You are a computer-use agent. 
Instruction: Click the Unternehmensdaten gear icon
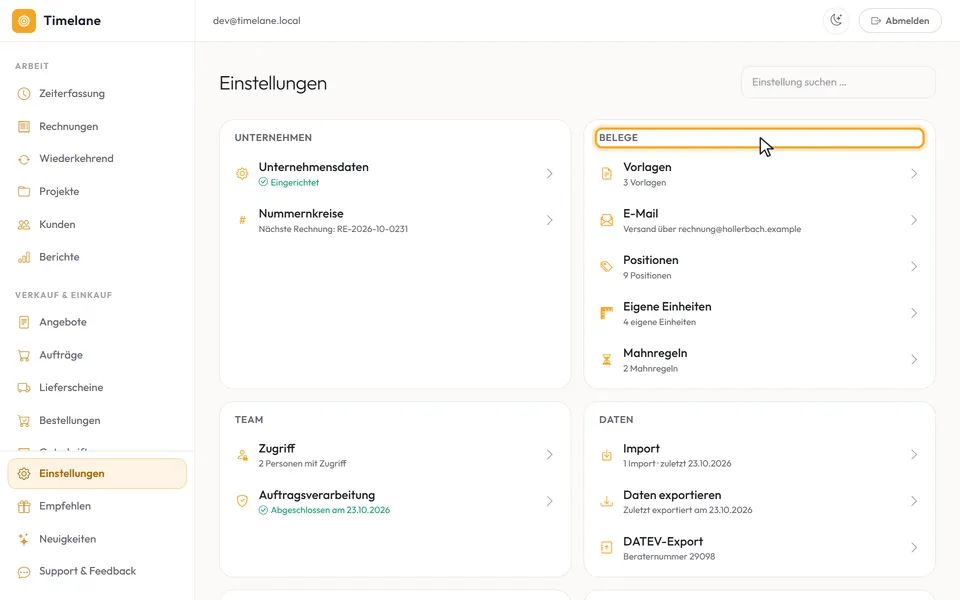[242, 174]
